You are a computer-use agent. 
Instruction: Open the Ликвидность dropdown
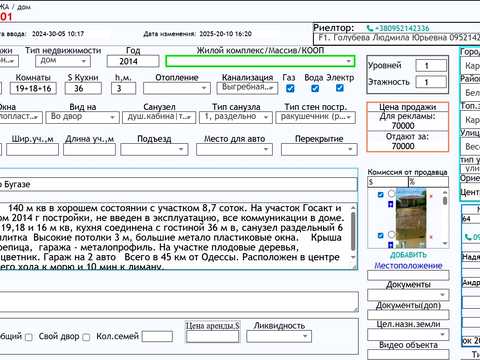[x=279, y=336]
